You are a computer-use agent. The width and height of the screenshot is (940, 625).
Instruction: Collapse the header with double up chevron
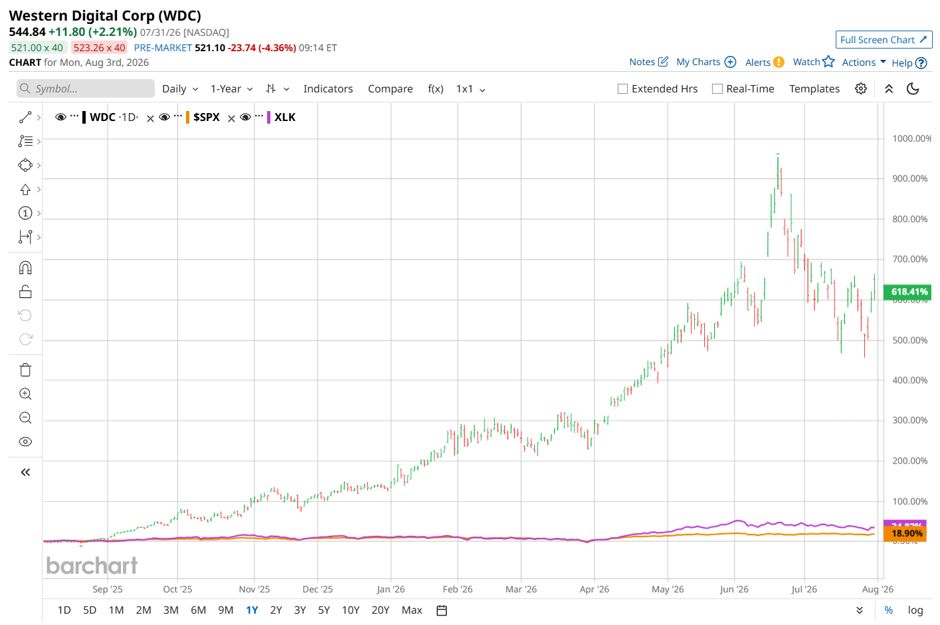coord(889,89)
